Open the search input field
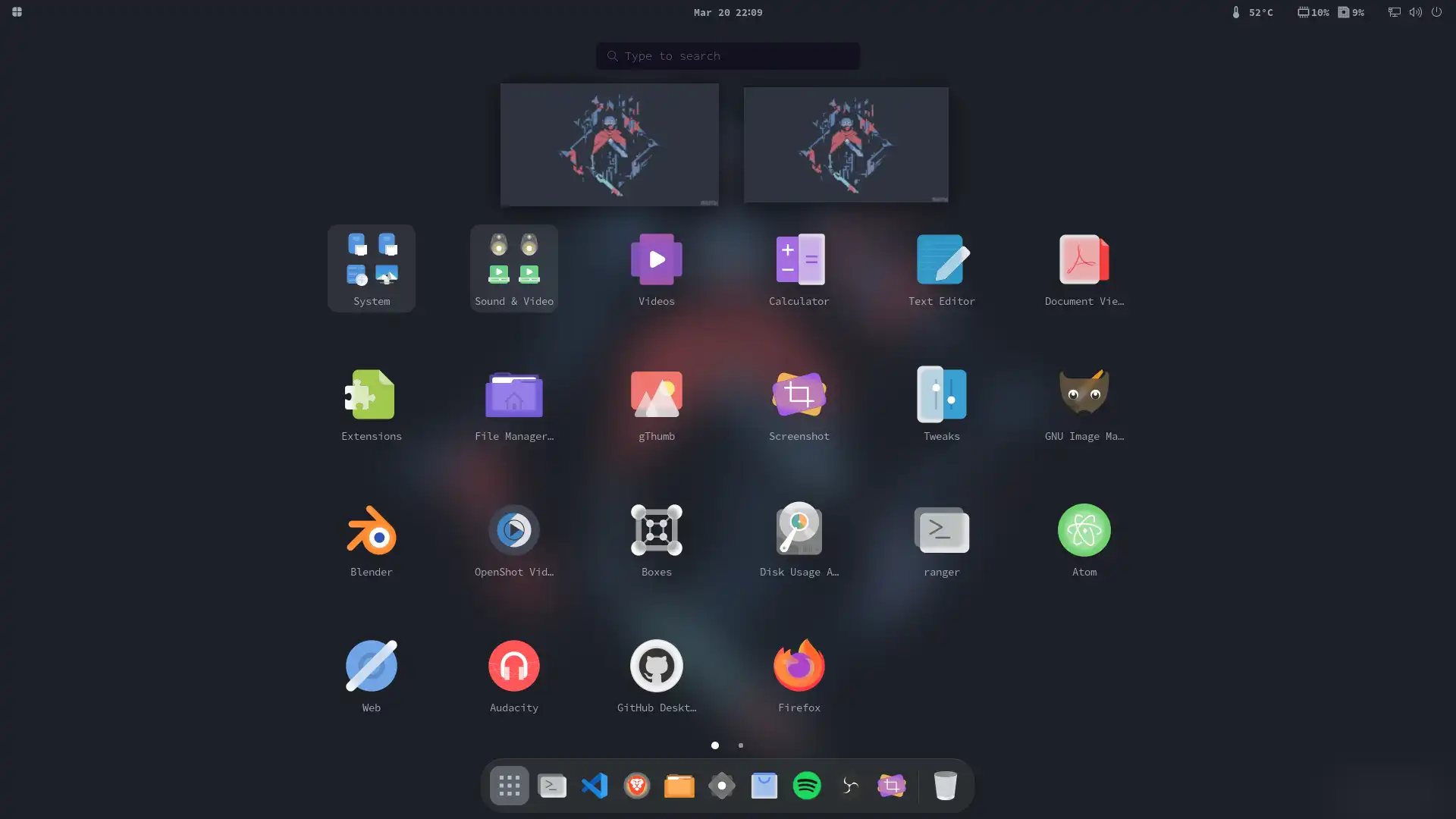The height and width of the screenshot is (819, 1456). tap(728, 55)
